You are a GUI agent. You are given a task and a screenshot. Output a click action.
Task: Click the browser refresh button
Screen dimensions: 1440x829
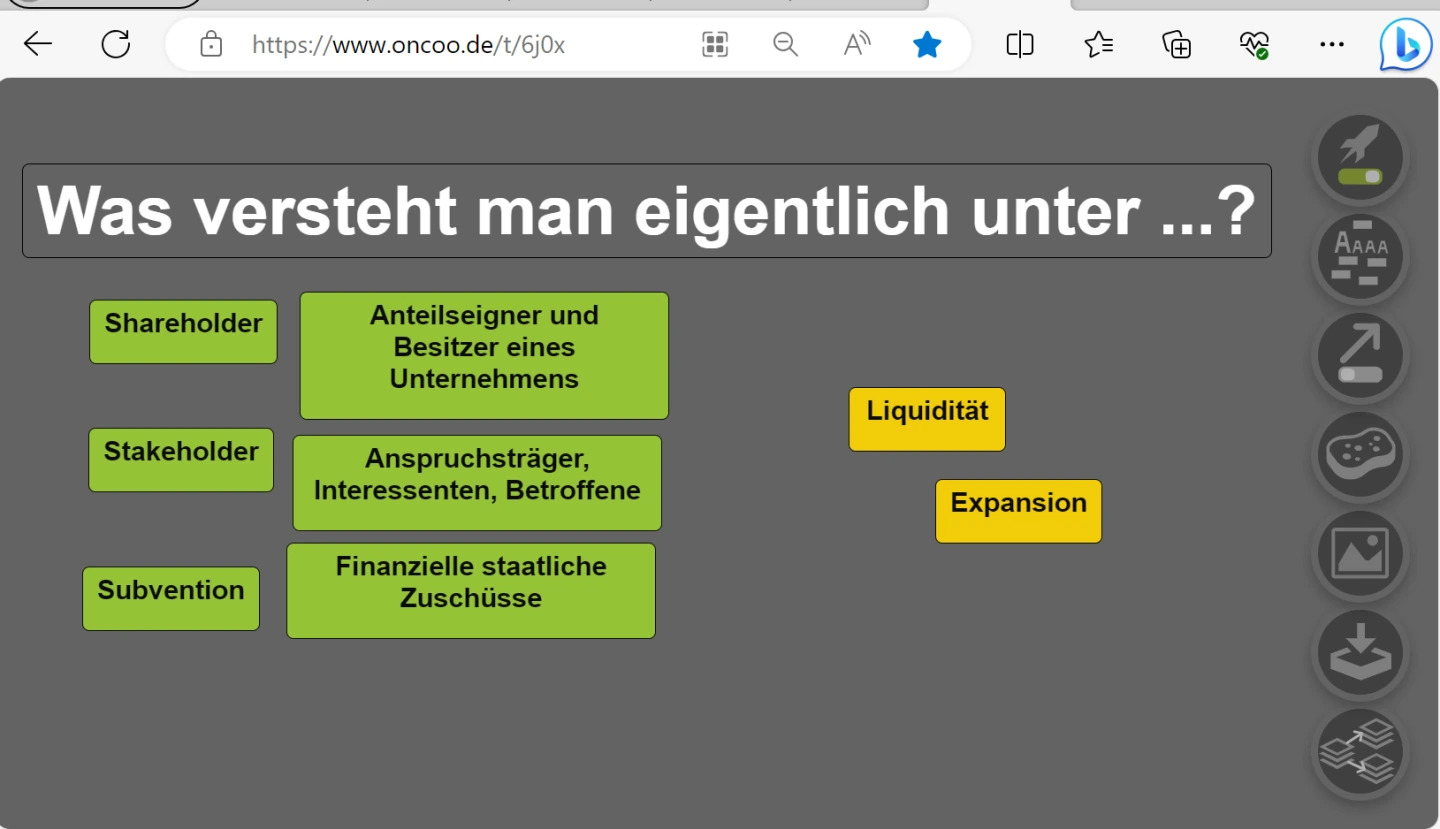(x=116, y=45)
